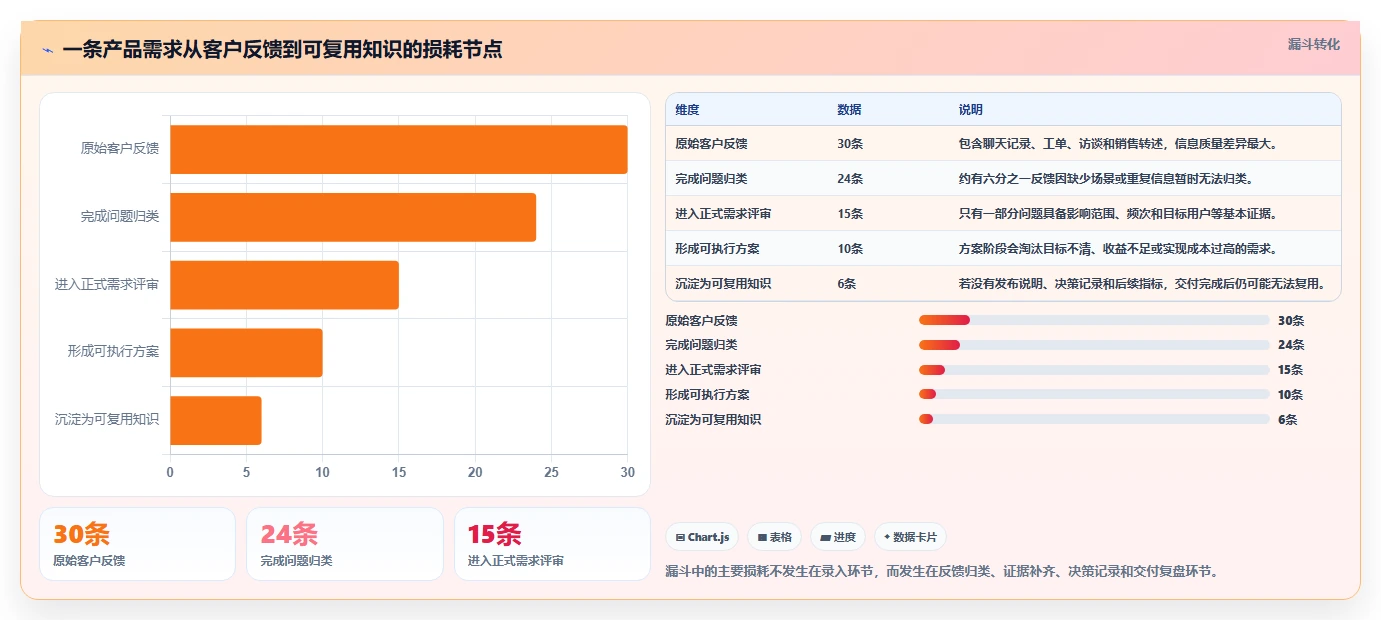Click the 沉淀为可复用知识 y-axis label on chart

point(107,420)
